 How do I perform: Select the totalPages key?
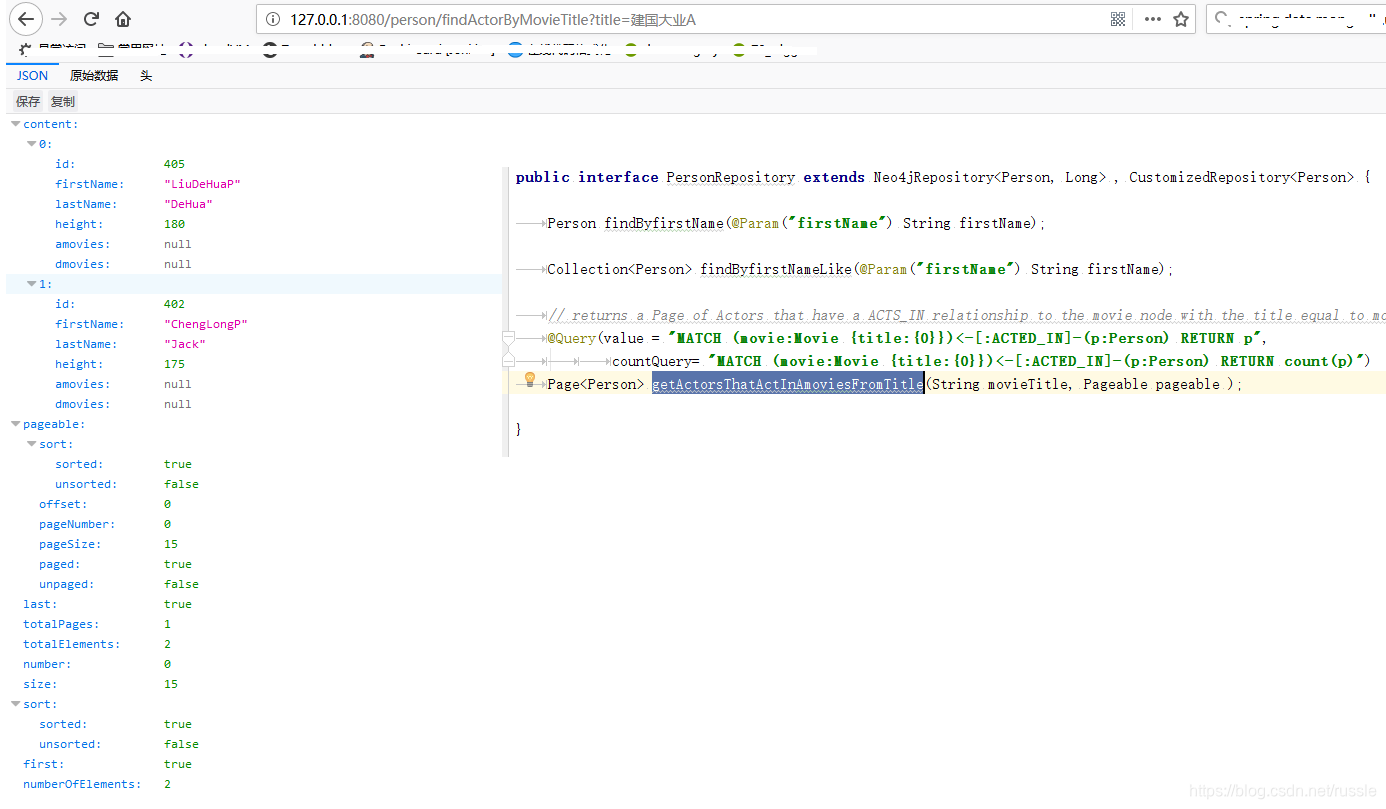(61, 624)
